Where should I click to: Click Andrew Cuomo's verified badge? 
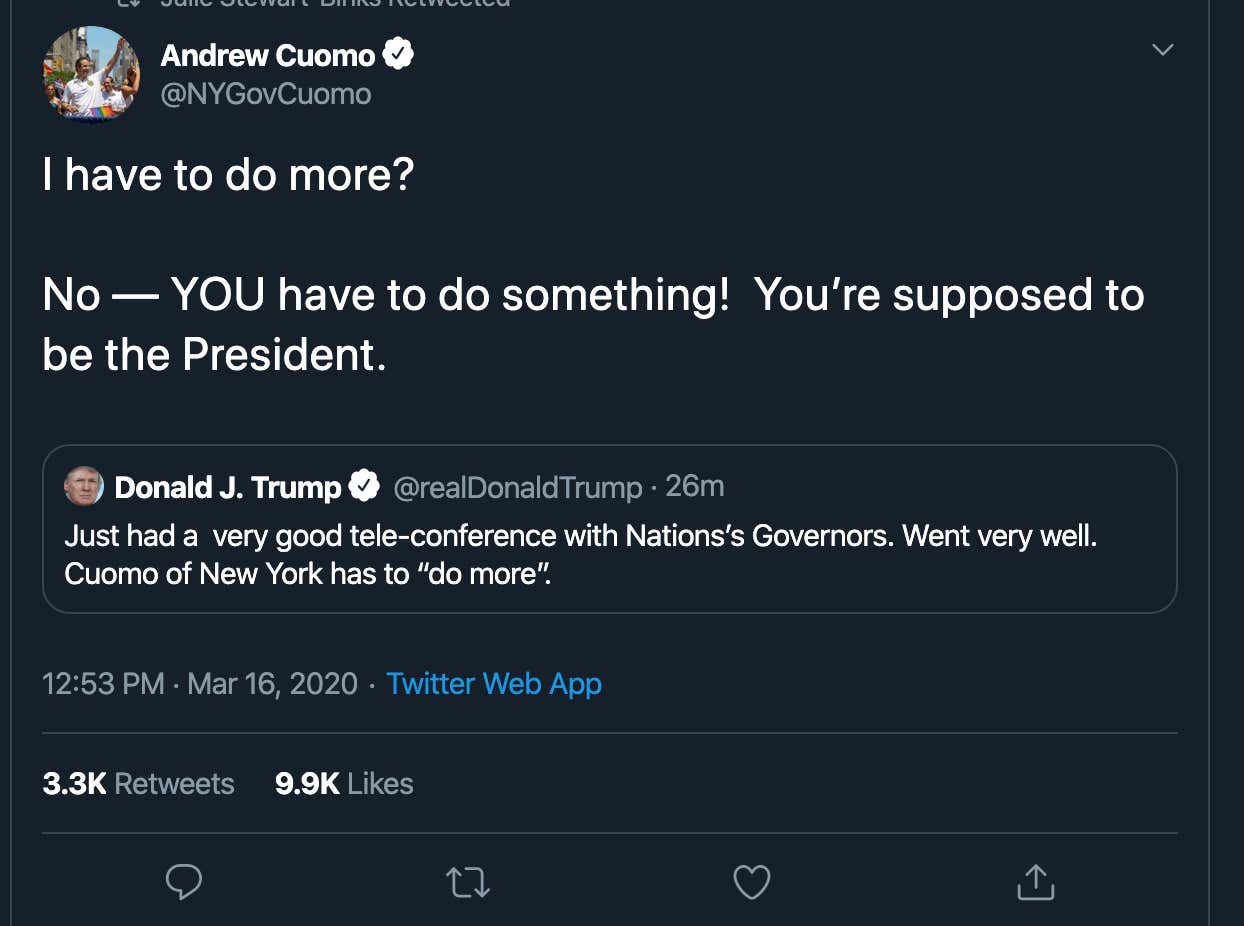pyautogui.click(x=399, y=55)
